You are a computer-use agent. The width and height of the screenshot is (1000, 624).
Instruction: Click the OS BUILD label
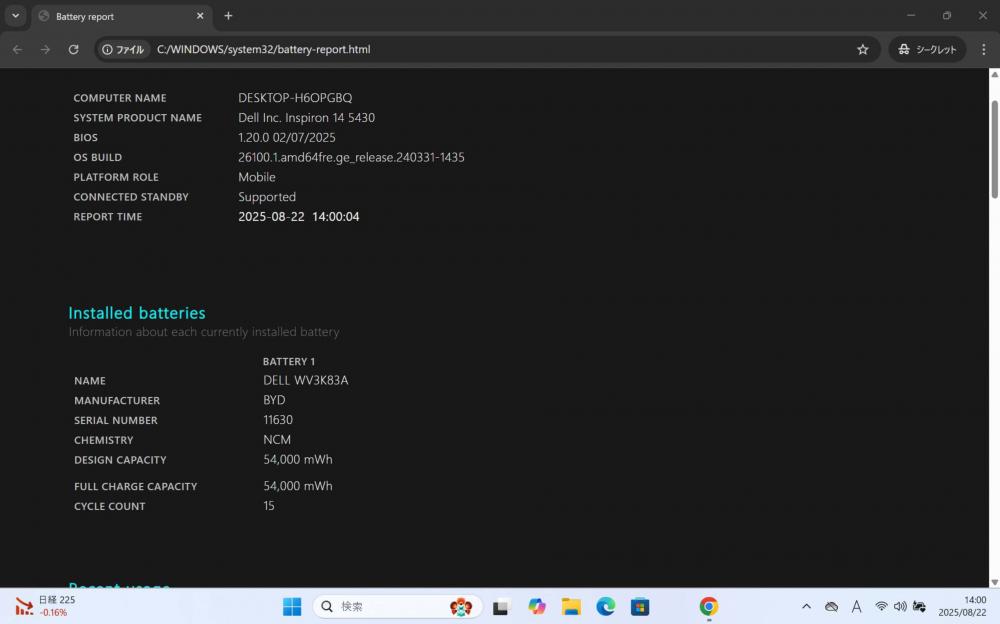98,157
